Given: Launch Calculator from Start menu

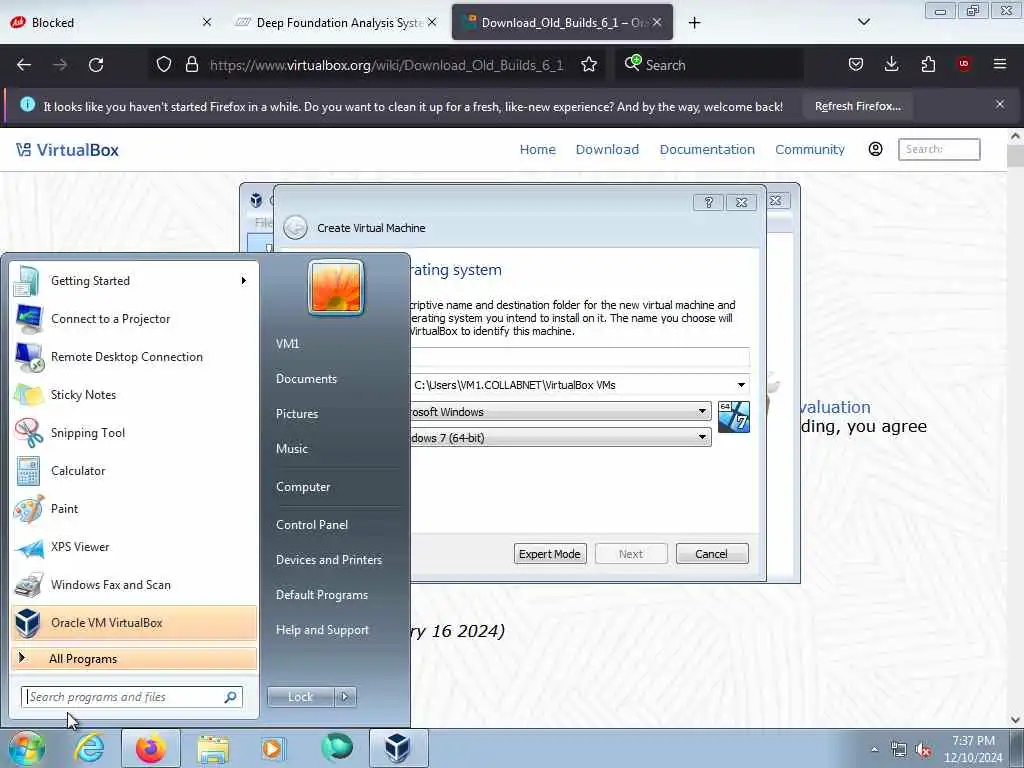Looking at the screenshot, I should [134, 471].
